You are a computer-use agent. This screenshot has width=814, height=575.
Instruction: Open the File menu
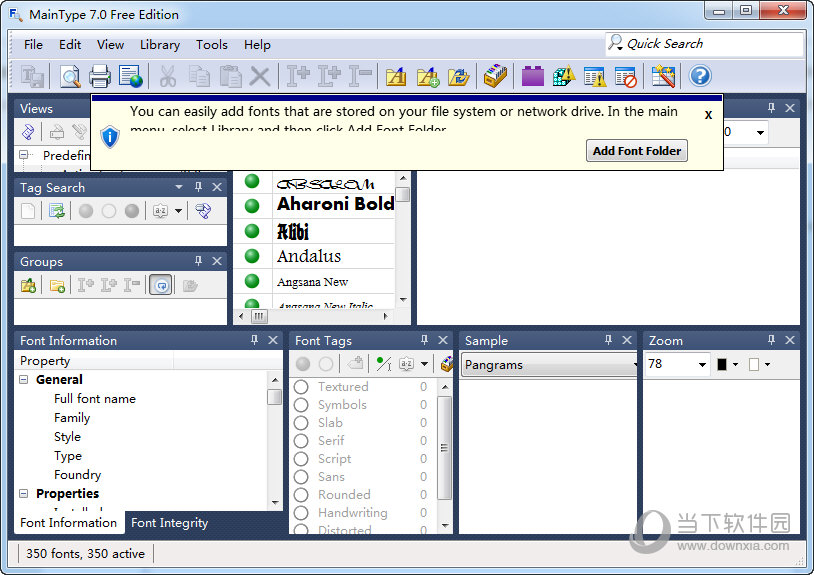click(x=33, y=45)
